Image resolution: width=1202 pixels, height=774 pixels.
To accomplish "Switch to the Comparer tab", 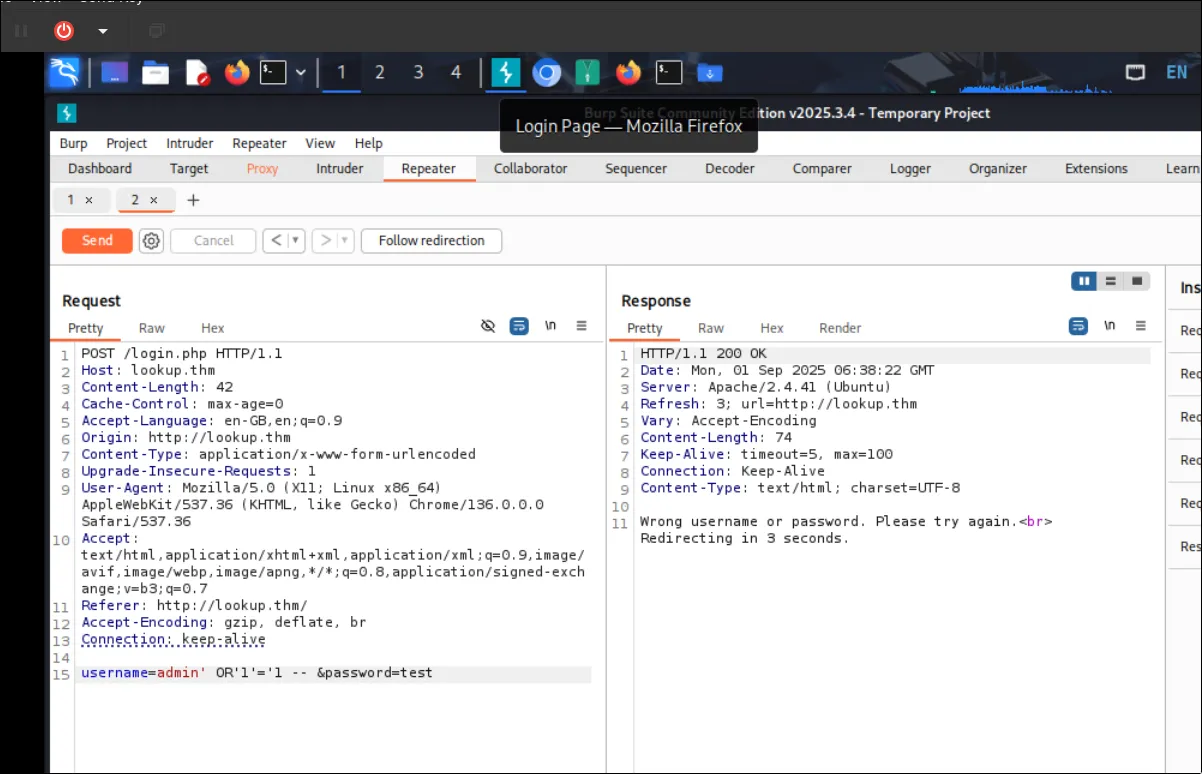I will click(x=822, y=168).
